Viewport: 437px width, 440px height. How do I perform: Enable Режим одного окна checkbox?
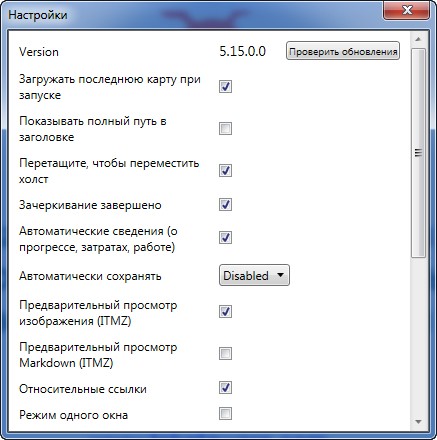(x=225, y=414)
